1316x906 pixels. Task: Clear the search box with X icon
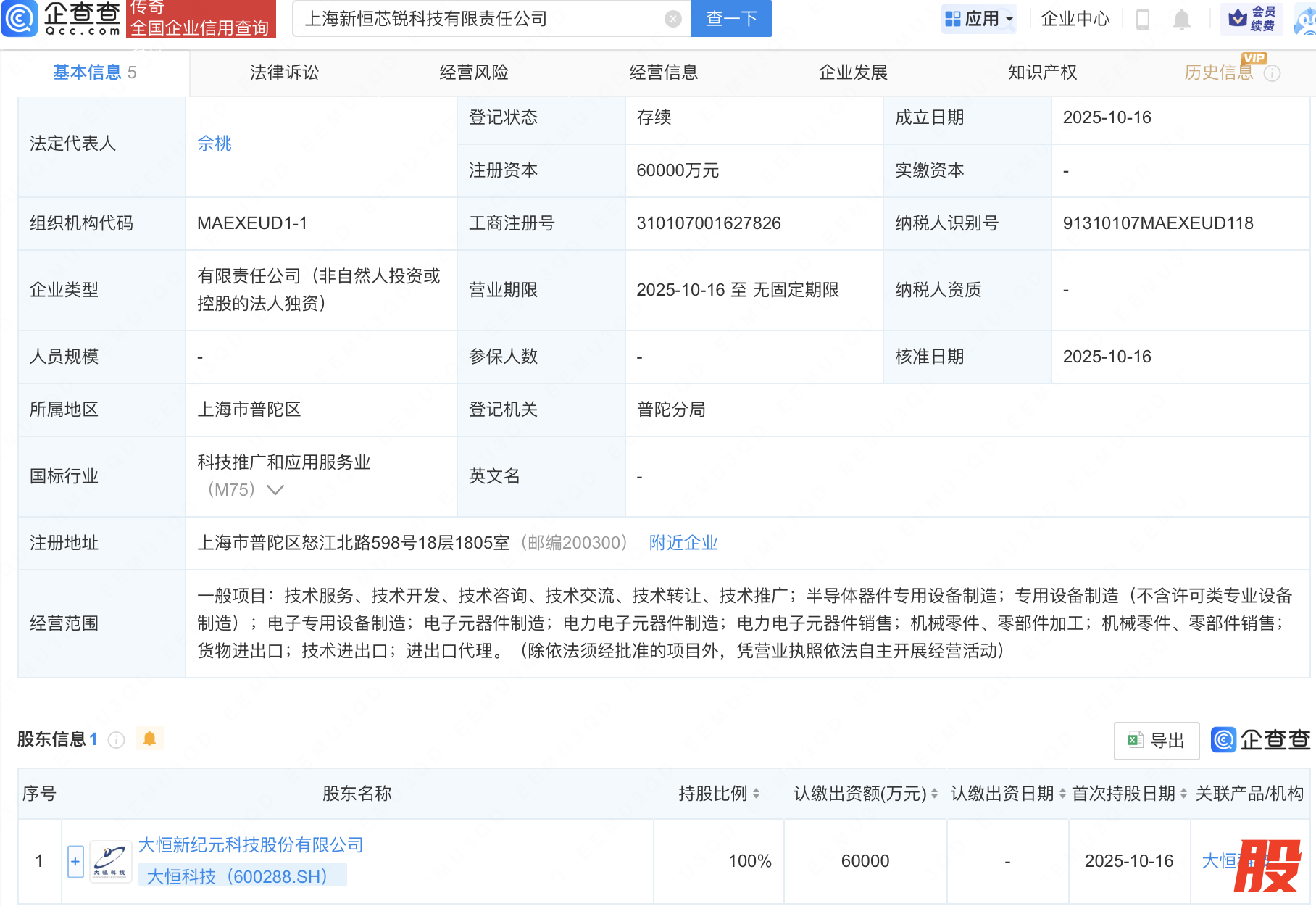coord(673,19)
